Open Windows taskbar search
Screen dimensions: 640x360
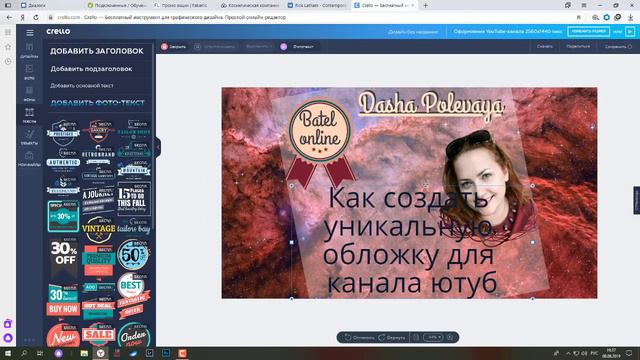pos(24,353)
